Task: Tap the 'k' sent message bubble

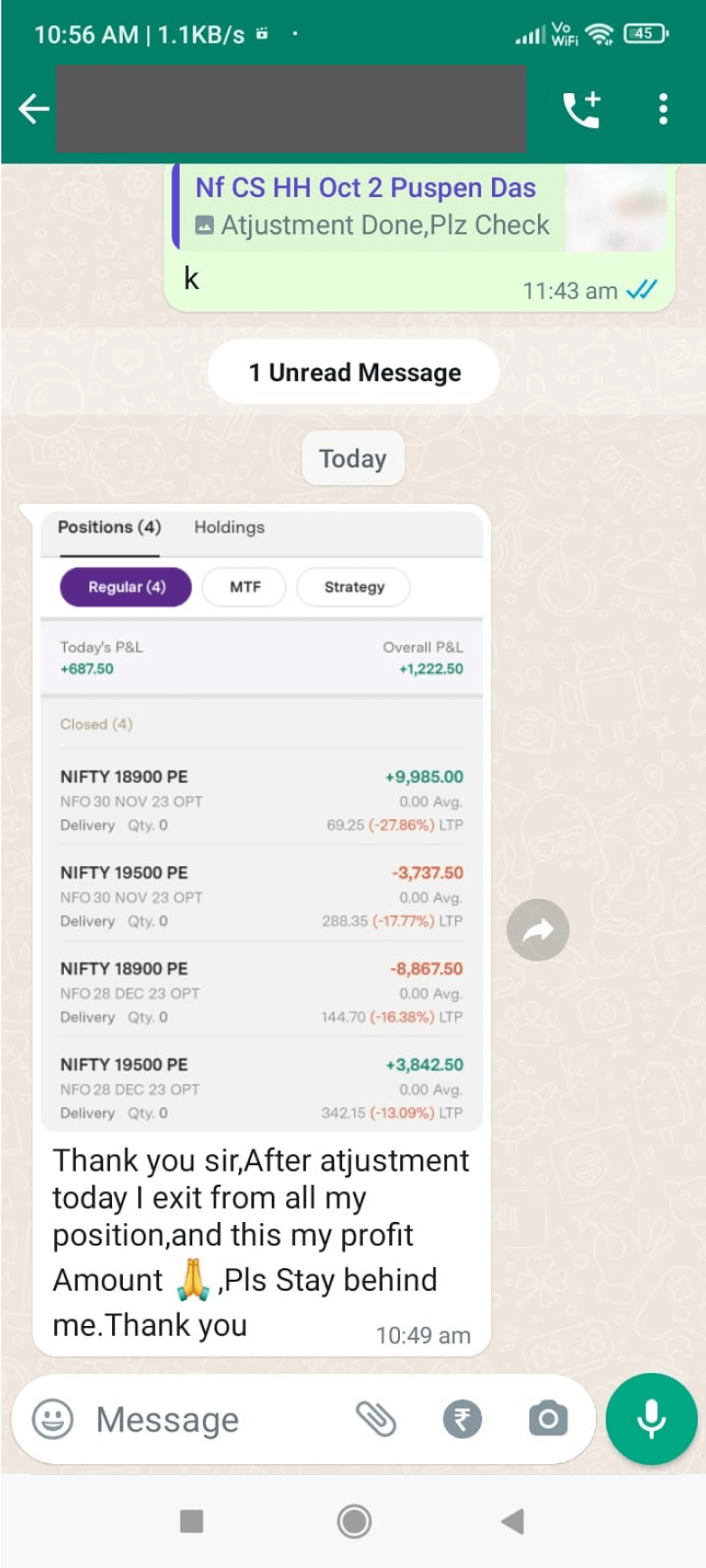Action: click(x=192, y=280)
